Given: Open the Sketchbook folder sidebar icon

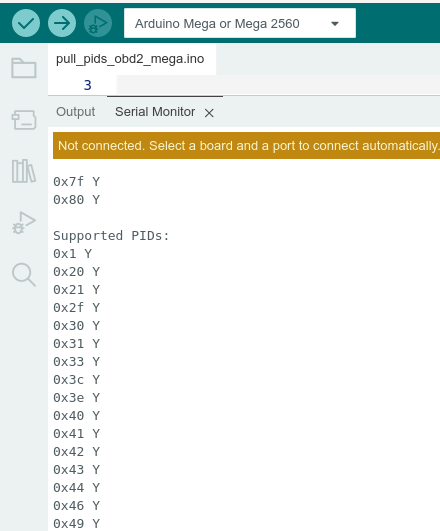Looking at the screenshot, I should 24,68.
